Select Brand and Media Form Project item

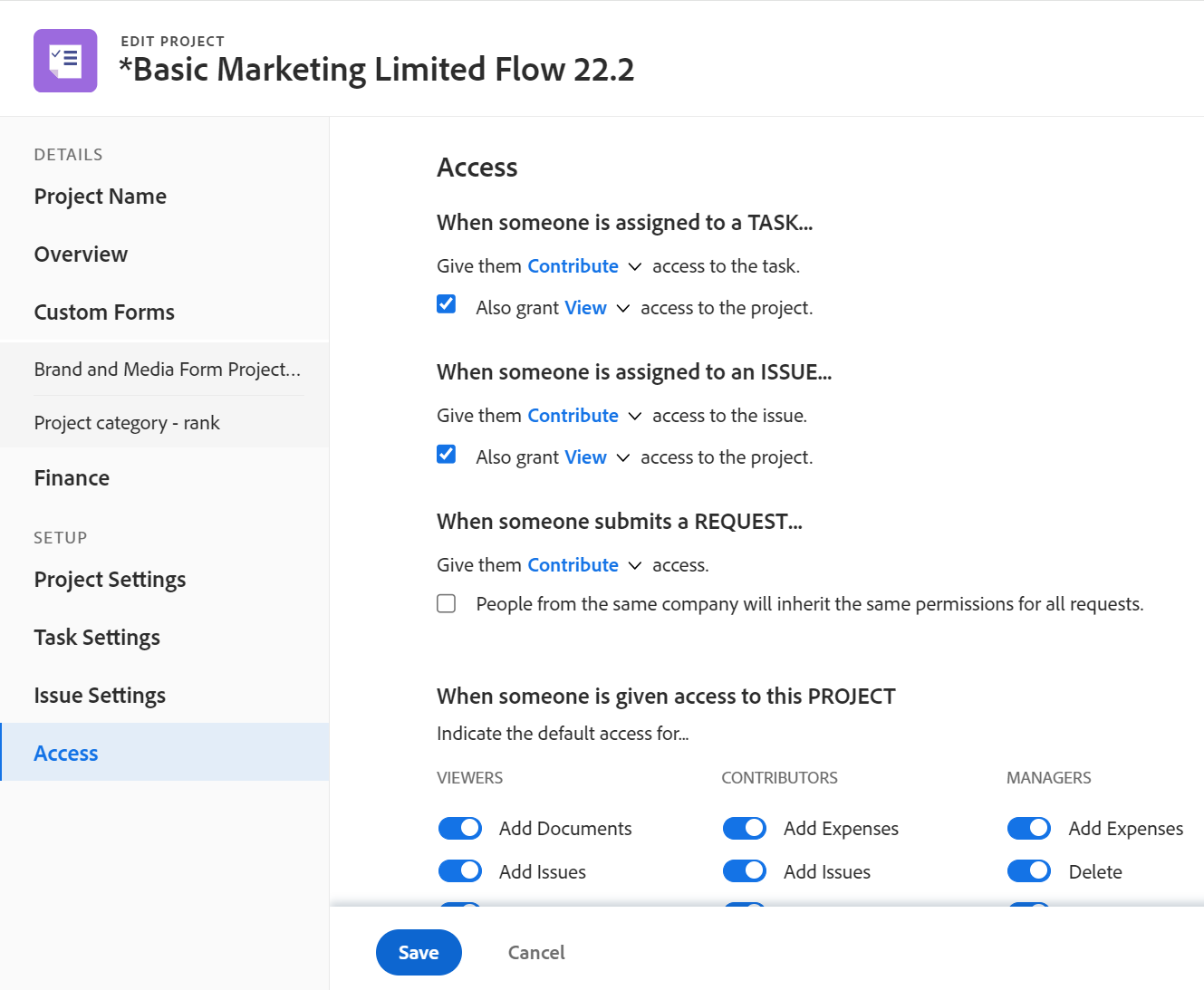(168, 370)
